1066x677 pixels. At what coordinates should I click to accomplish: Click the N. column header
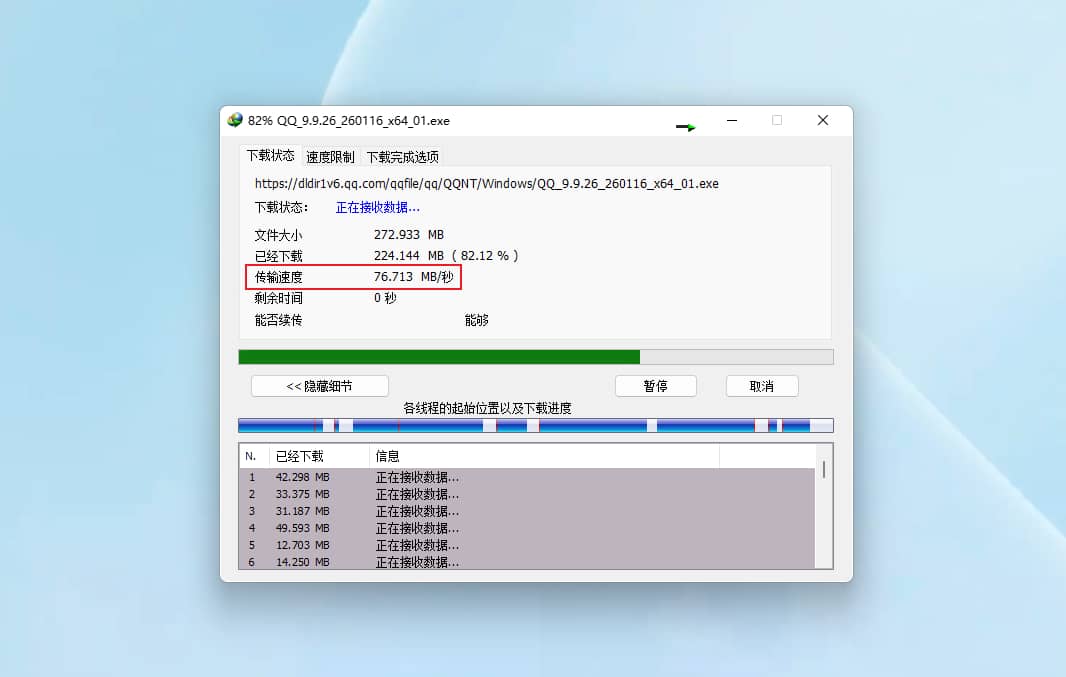point(250,455)
